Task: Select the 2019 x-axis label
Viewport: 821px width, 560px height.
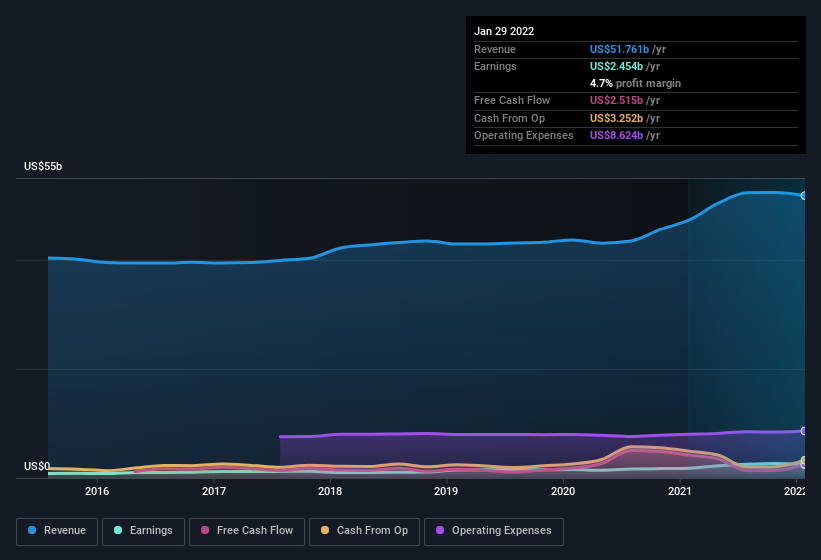Action: point(446,491)
